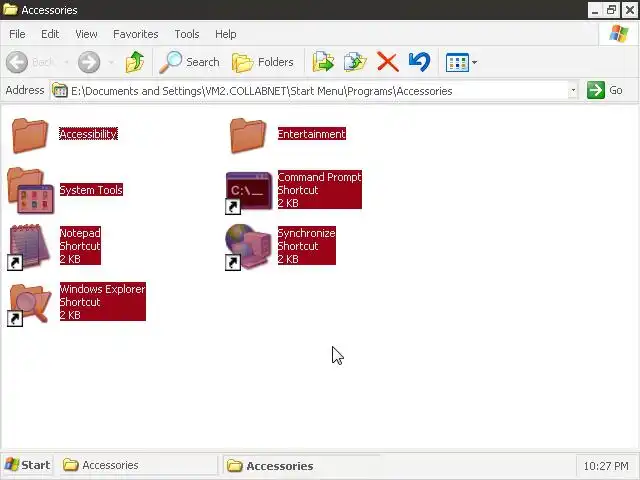Click the System Tools label text

pyautogui.click(x=91, y=190)
